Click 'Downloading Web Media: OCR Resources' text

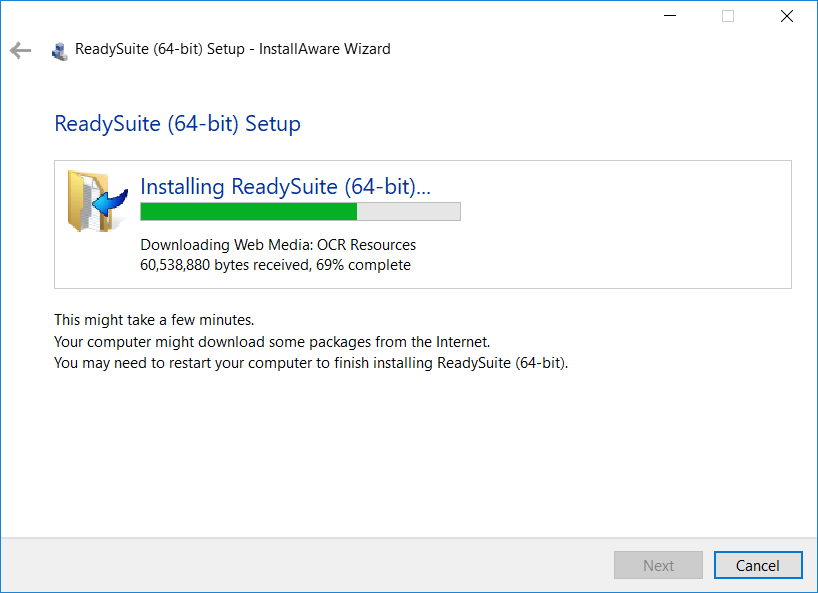click(x=278, y=245)
